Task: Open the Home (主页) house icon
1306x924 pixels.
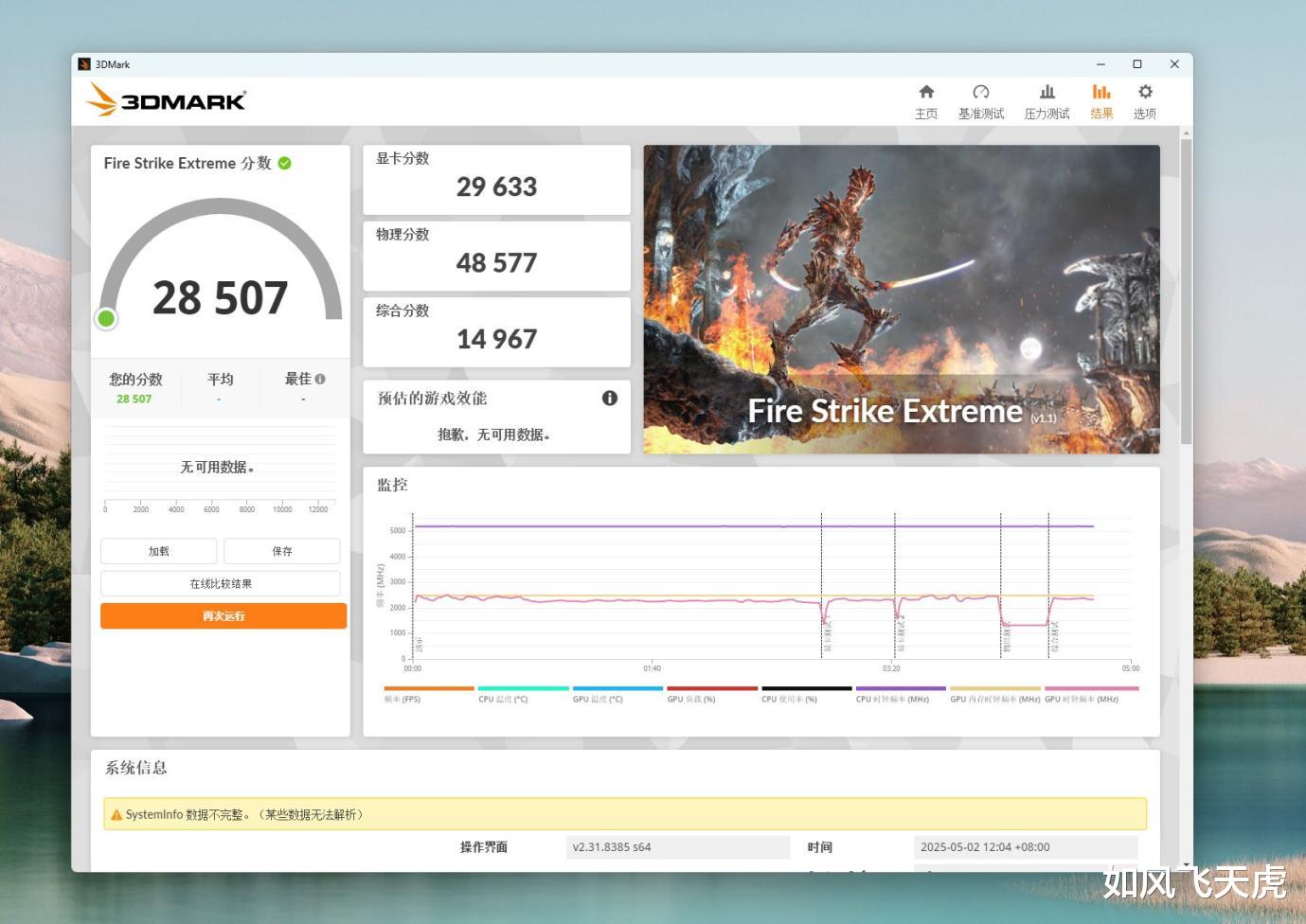Action: [926, 92]
